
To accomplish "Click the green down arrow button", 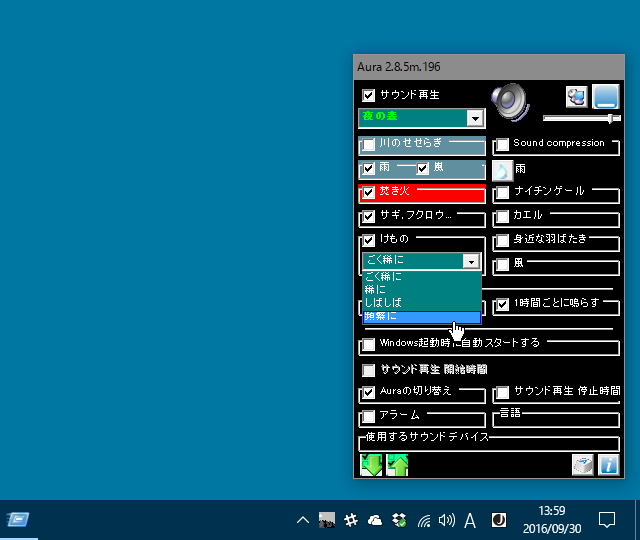I will 371,465.
